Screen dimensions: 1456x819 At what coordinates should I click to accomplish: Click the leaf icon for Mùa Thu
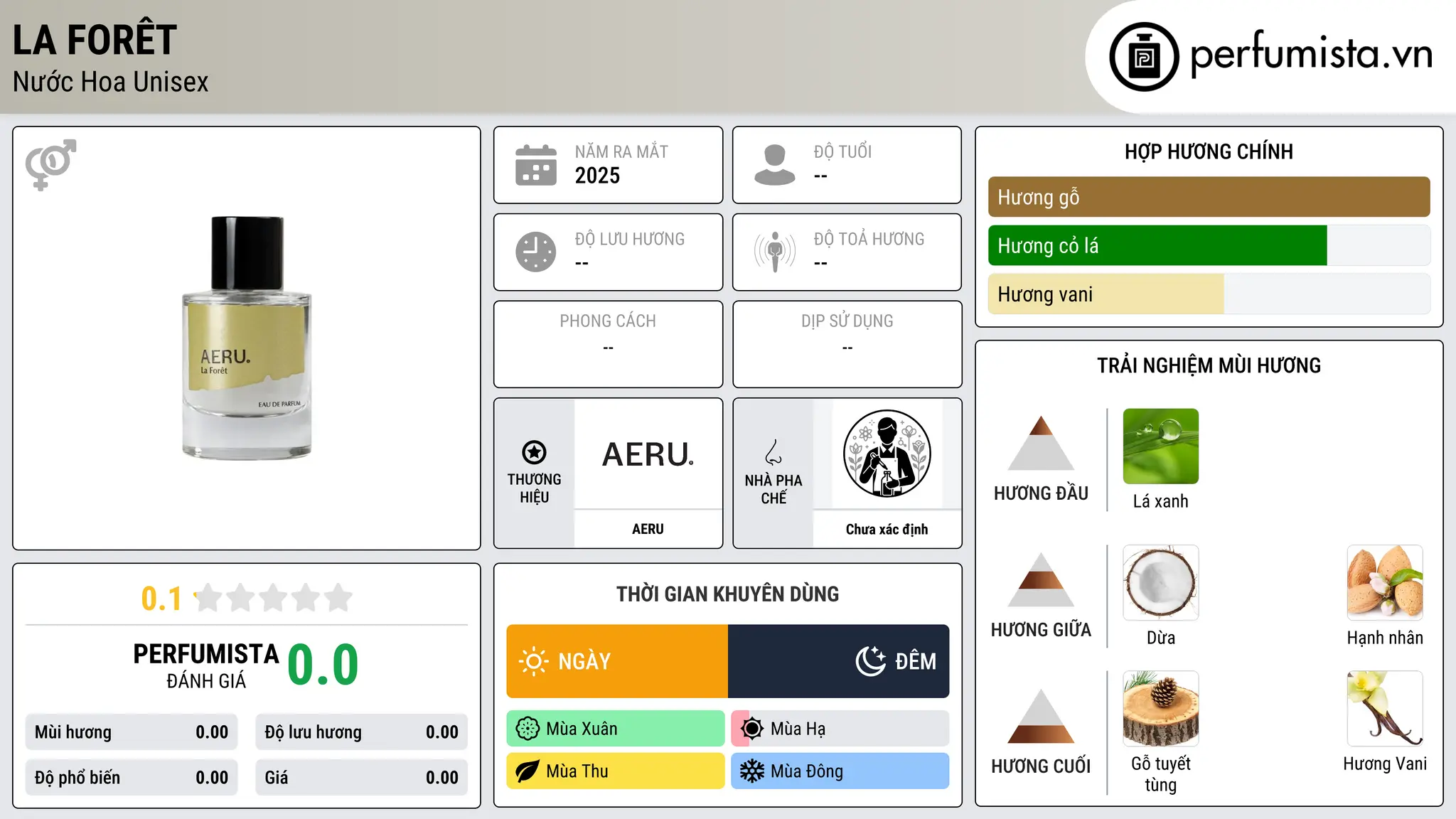point(528,771)
